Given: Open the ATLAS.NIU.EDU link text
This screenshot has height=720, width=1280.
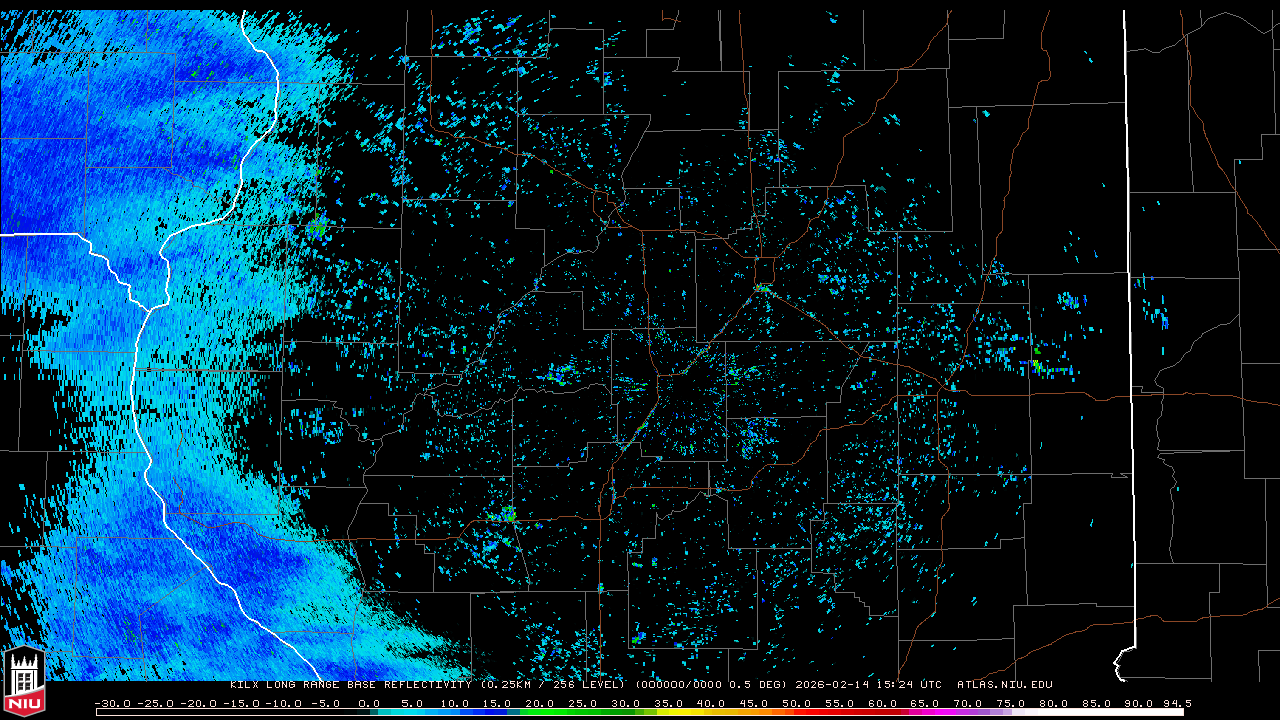Looking at the screenshot, I should click(1005, 685).
